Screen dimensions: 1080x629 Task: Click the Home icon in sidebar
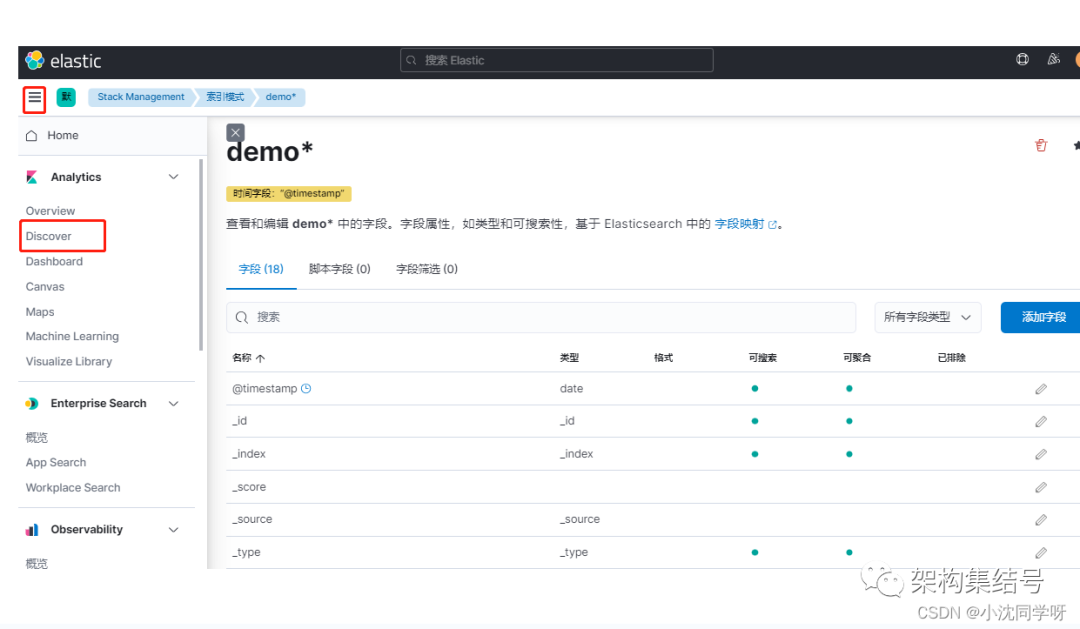[32, 136]
